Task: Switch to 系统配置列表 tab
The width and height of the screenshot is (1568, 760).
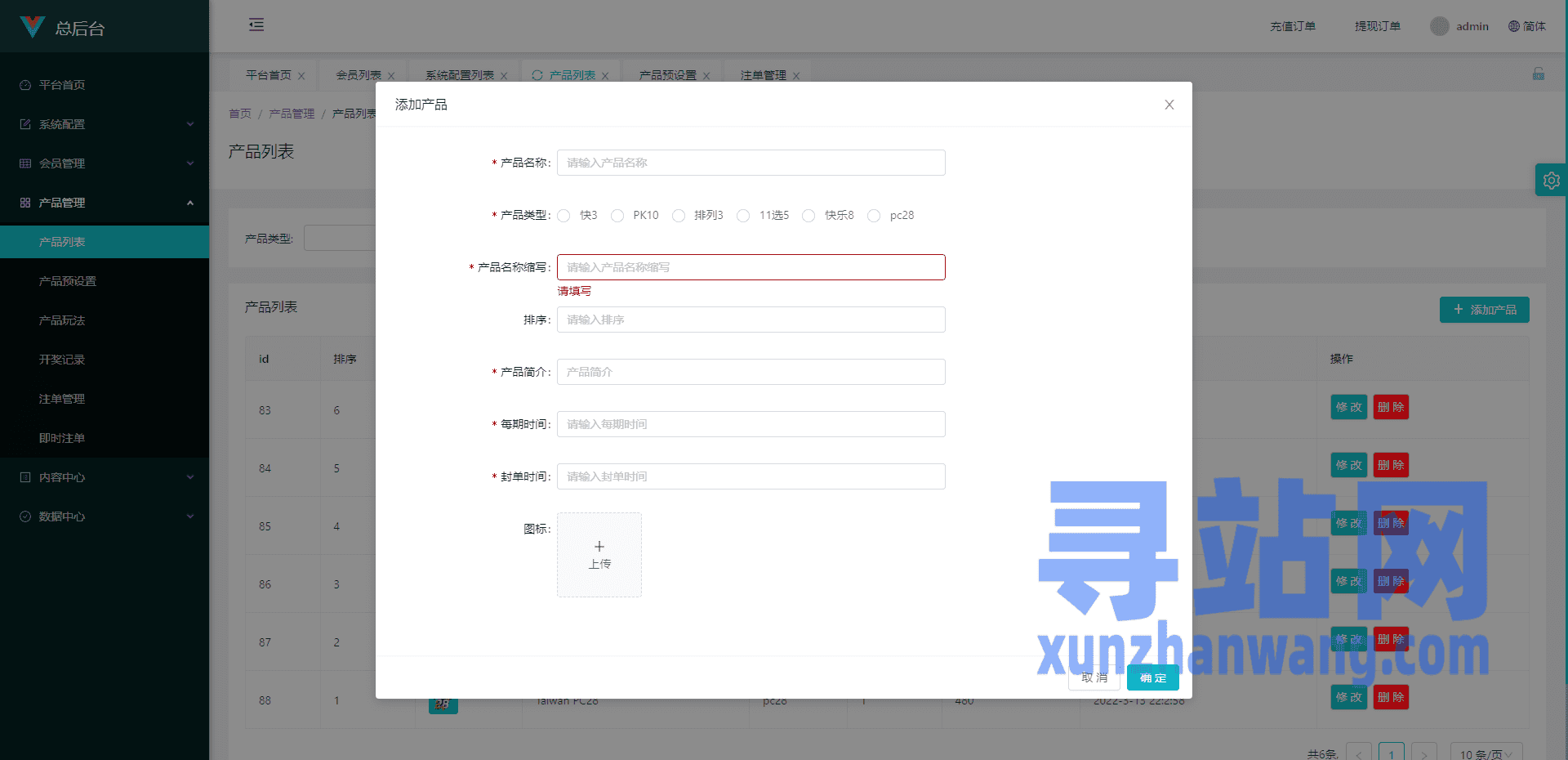Action: pos(460,75)
